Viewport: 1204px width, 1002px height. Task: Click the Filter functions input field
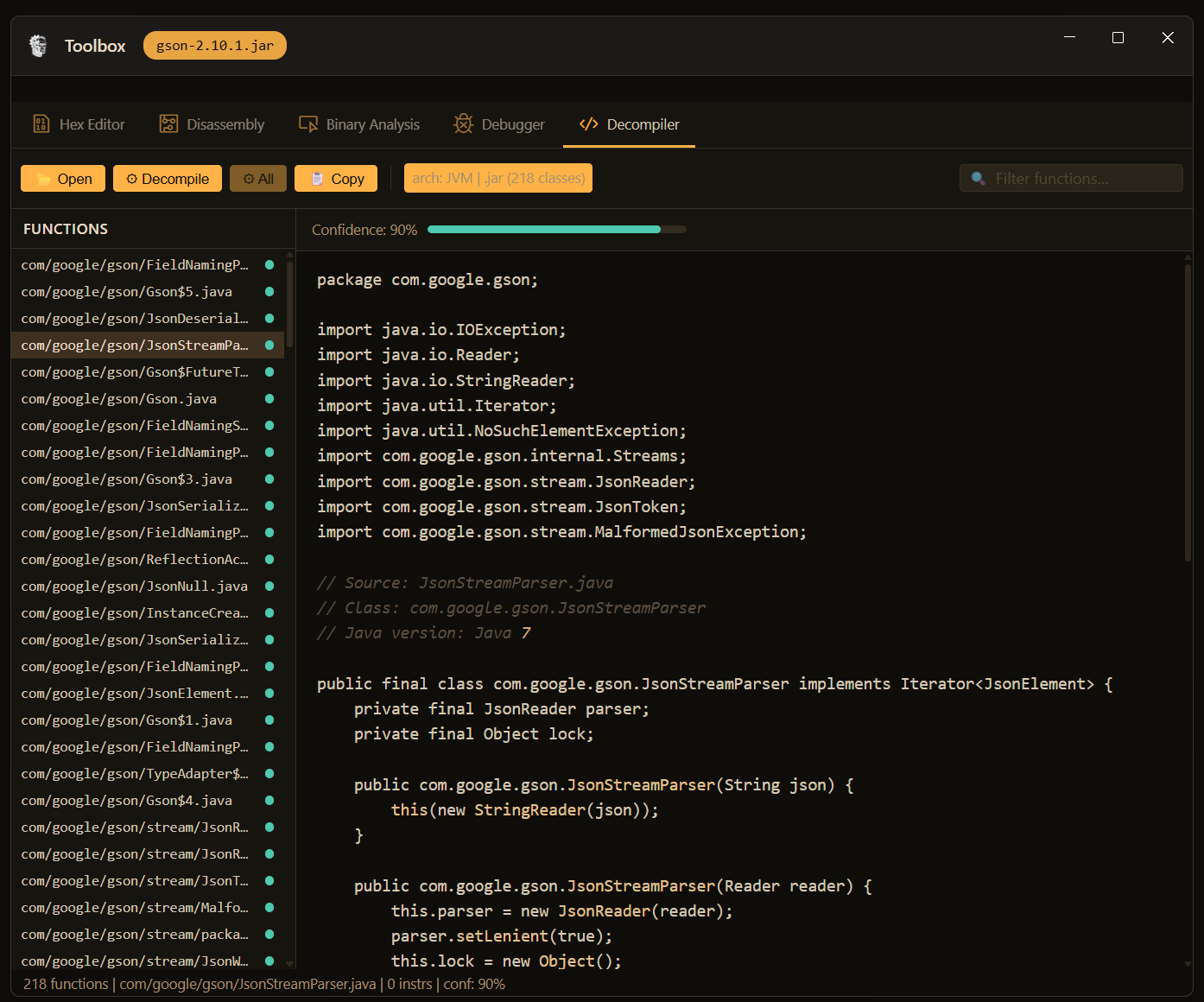coord(1071,178)
